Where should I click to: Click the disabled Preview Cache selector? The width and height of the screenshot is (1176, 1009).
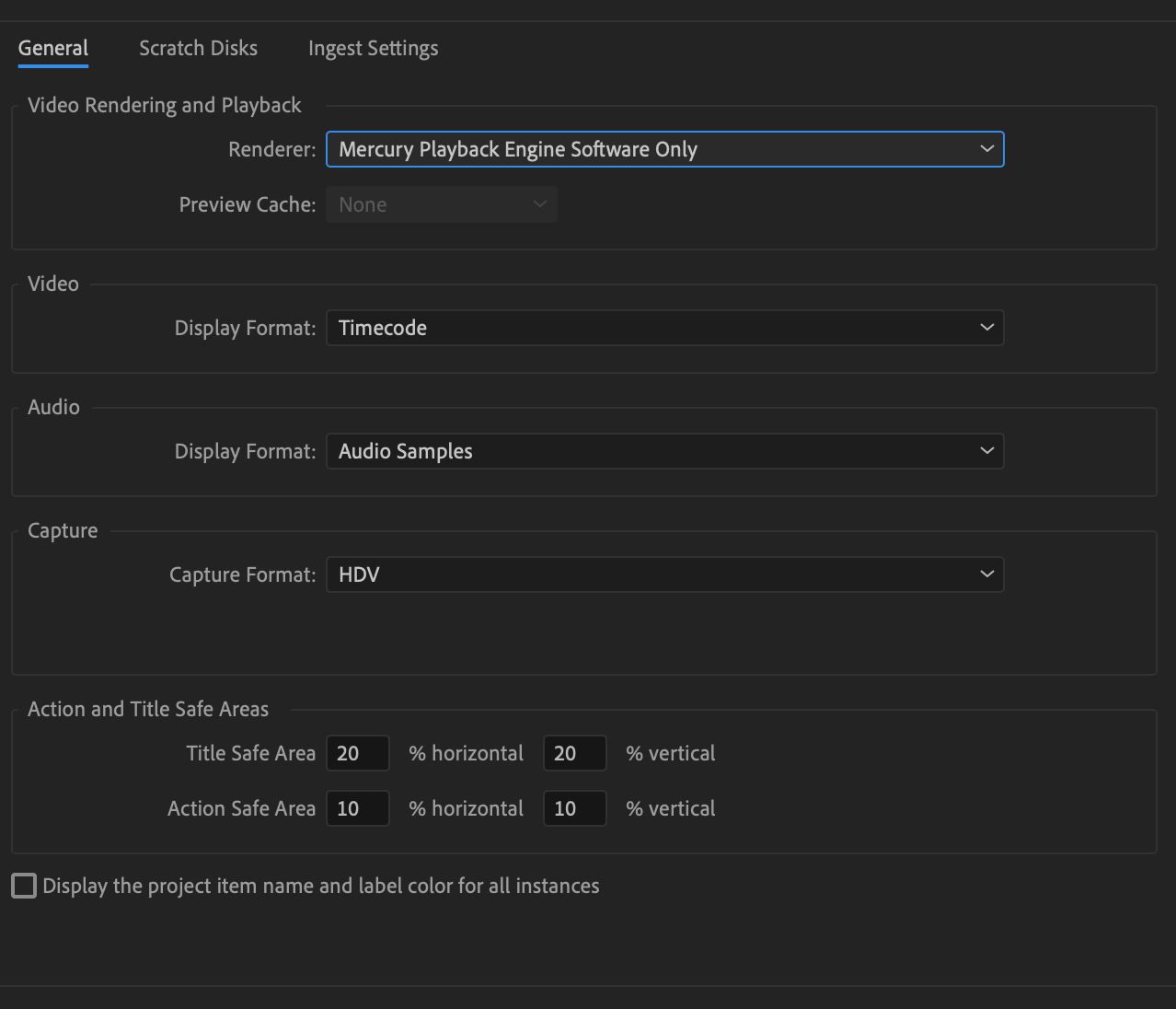[441, 203]
